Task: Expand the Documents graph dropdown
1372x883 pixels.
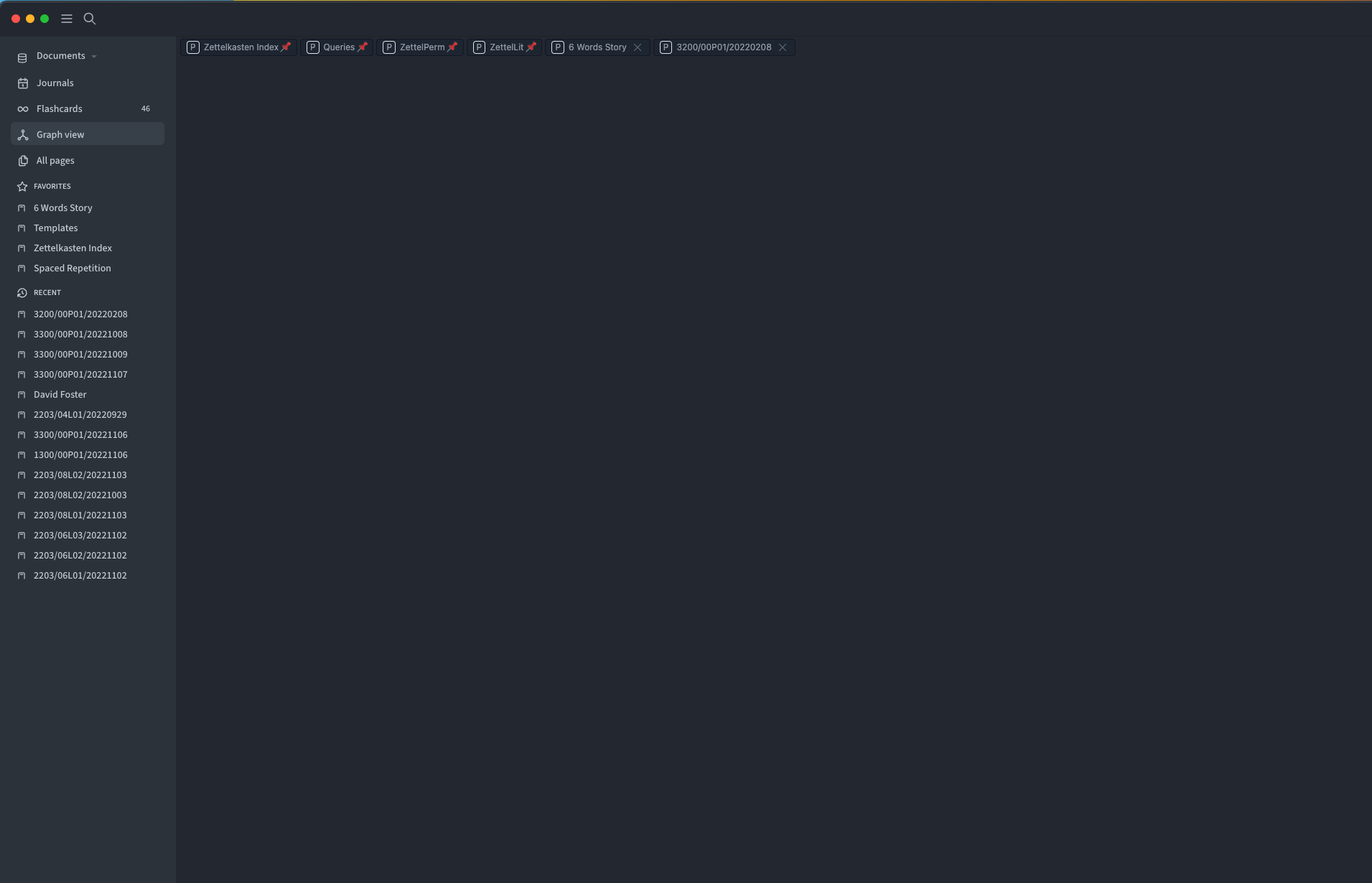Action: pos(94,57)
